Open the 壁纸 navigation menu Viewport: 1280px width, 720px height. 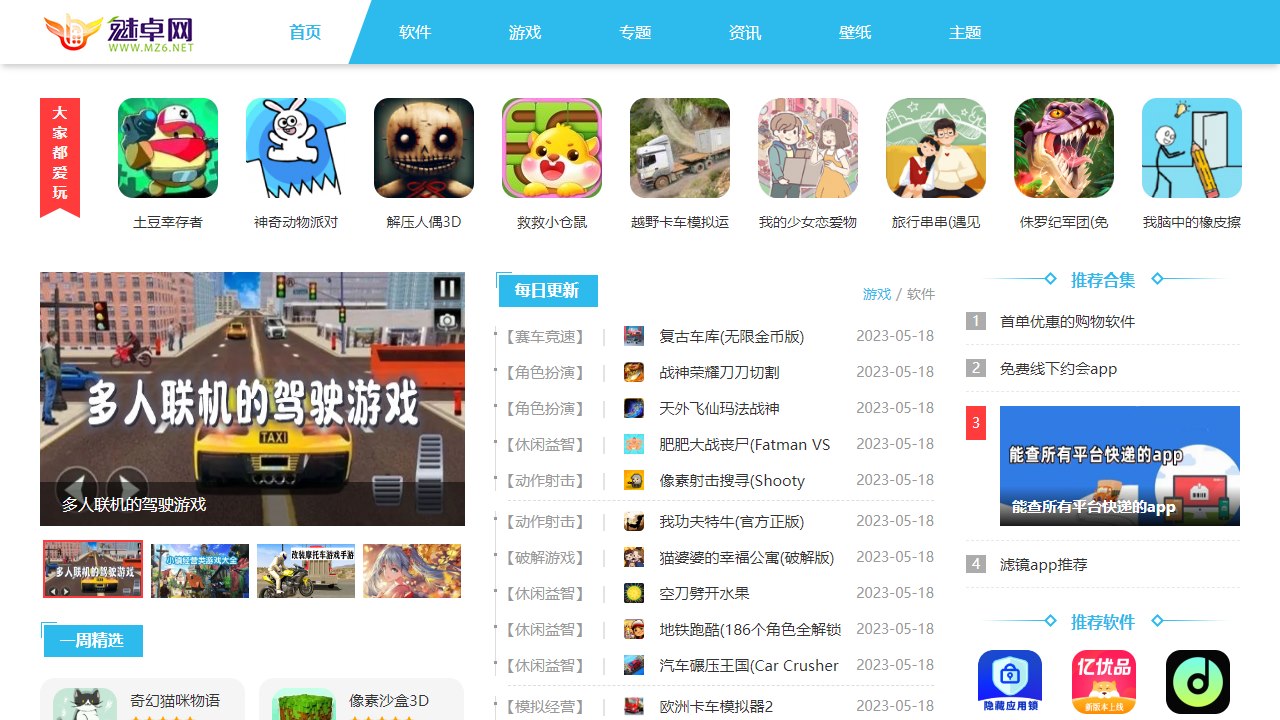[x=855, y=32]
